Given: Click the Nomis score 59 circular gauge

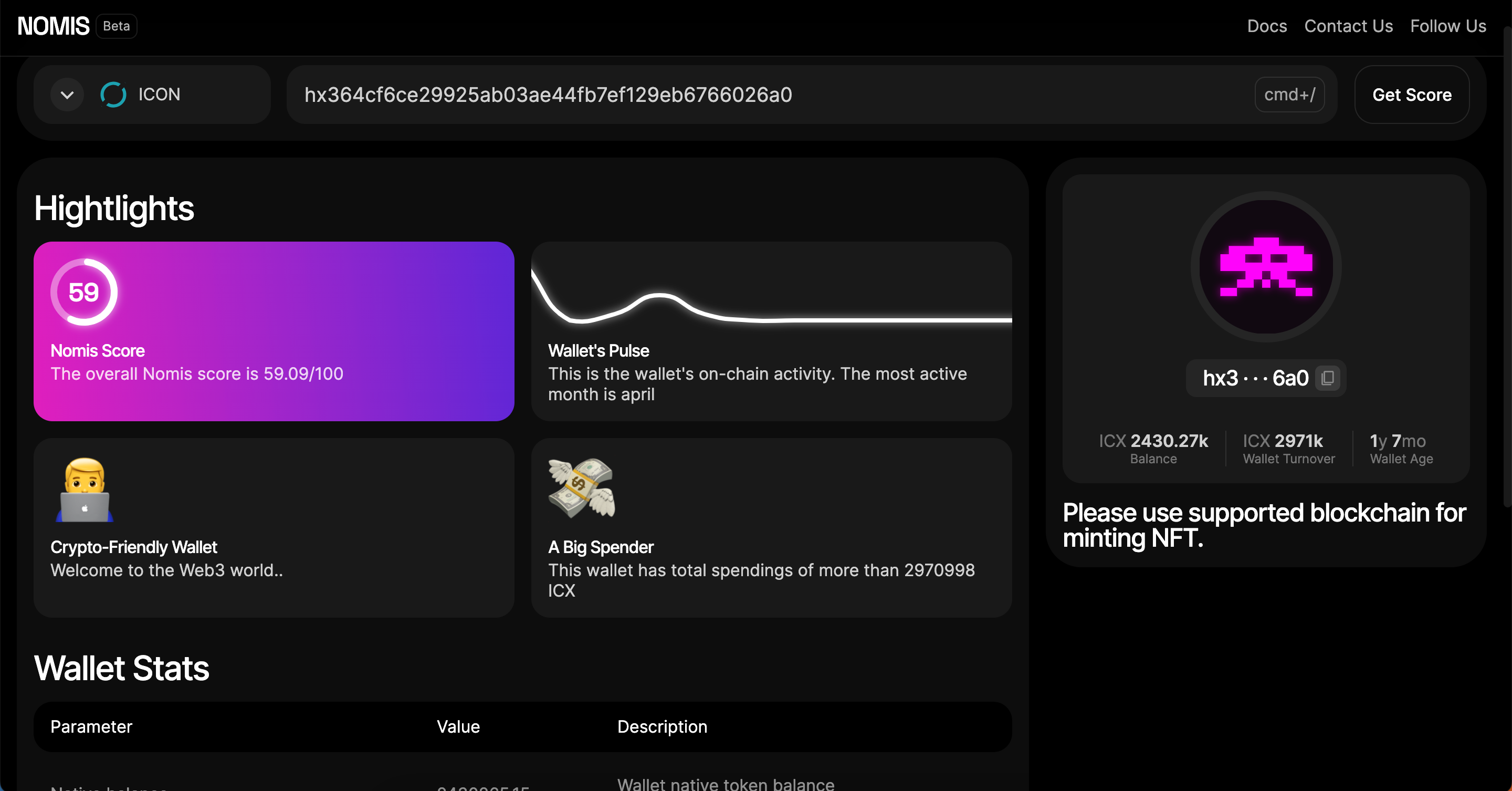Looking at the screenshot, I should [x=84, y=292].
